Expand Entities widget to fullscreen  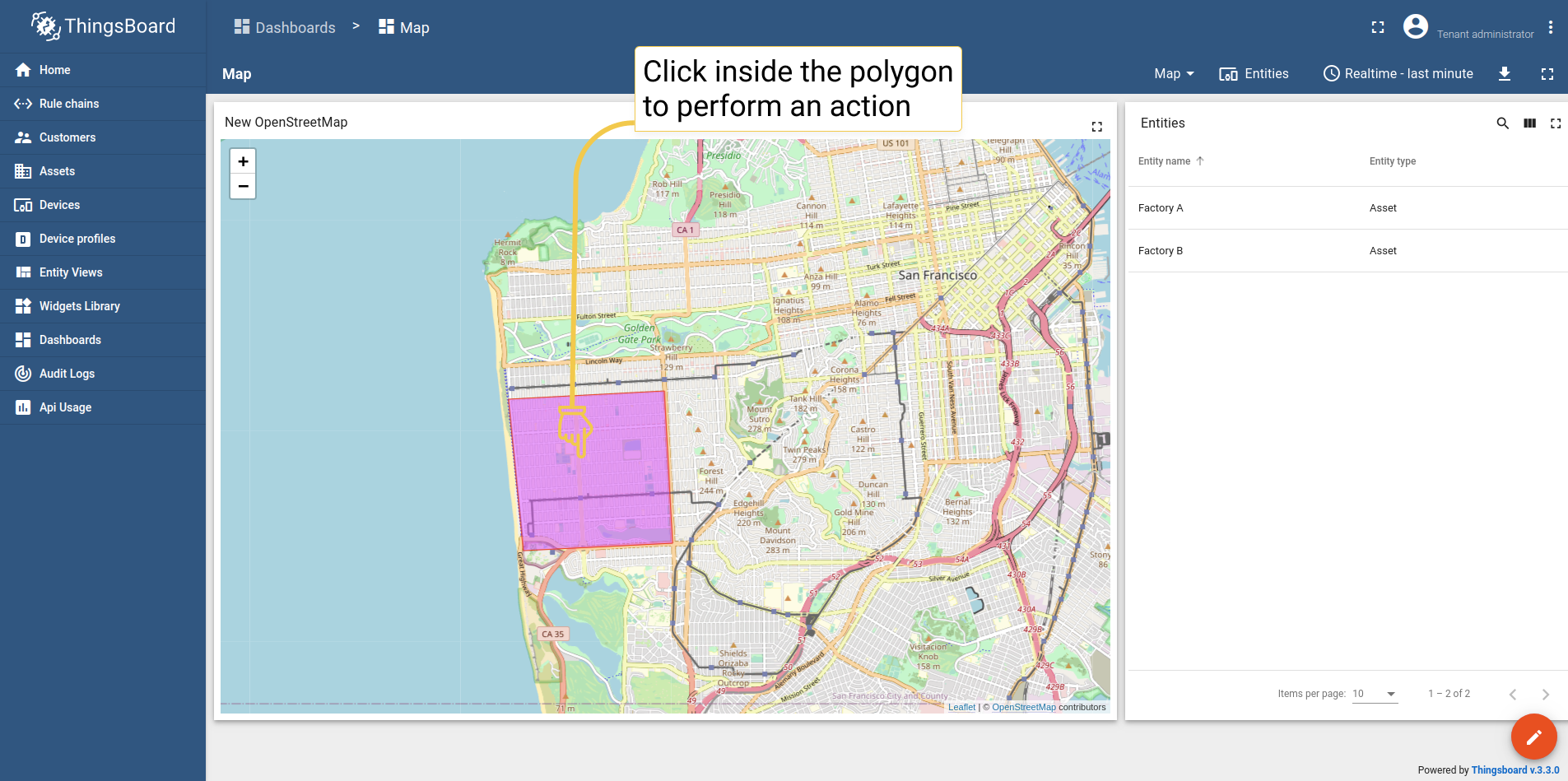[x=1556, y=123]
